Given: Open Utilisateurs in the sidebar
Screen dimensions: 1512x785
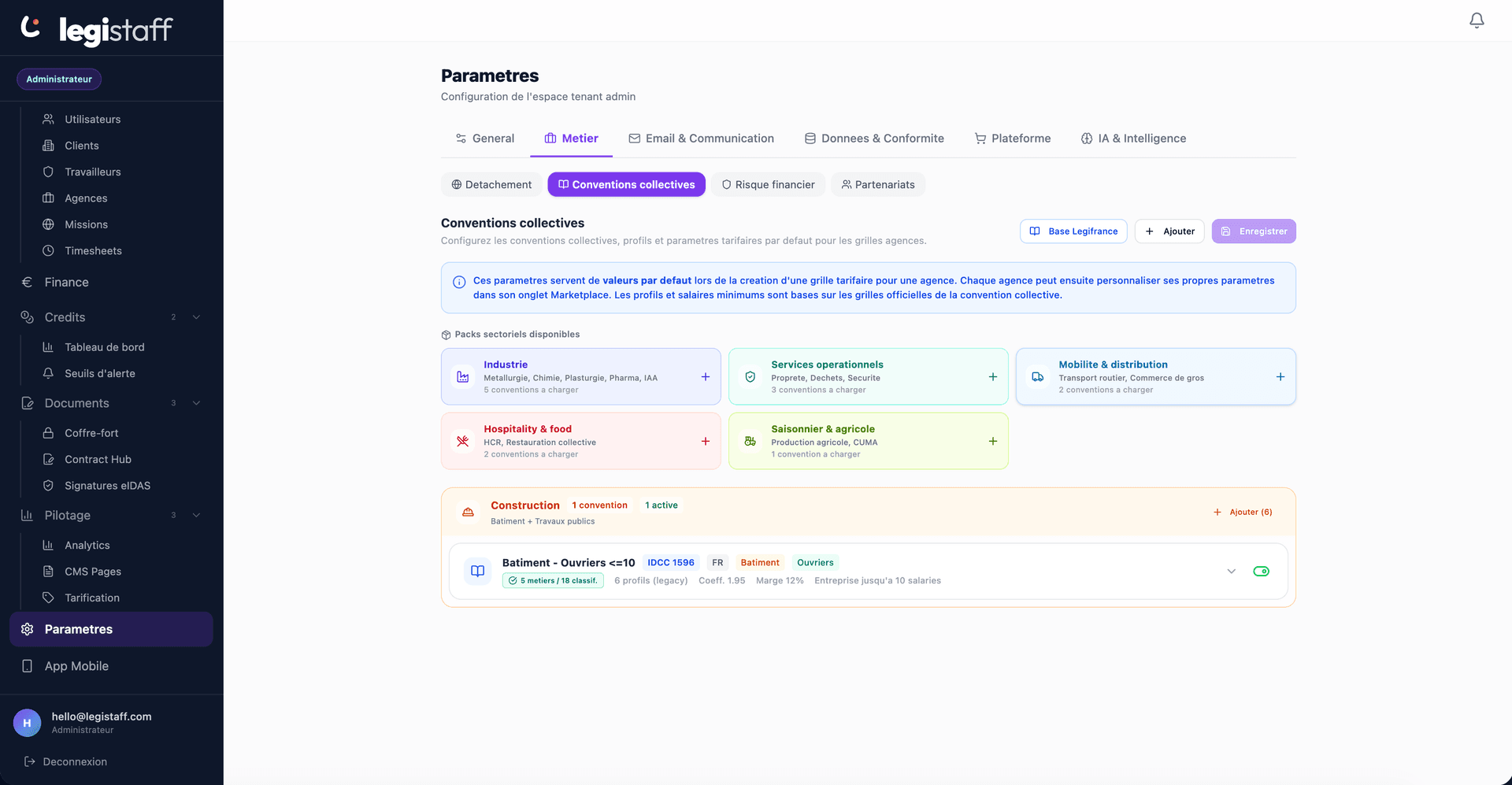Looking at the screenshot, I should pyautogui.click(x=92, y=119).
